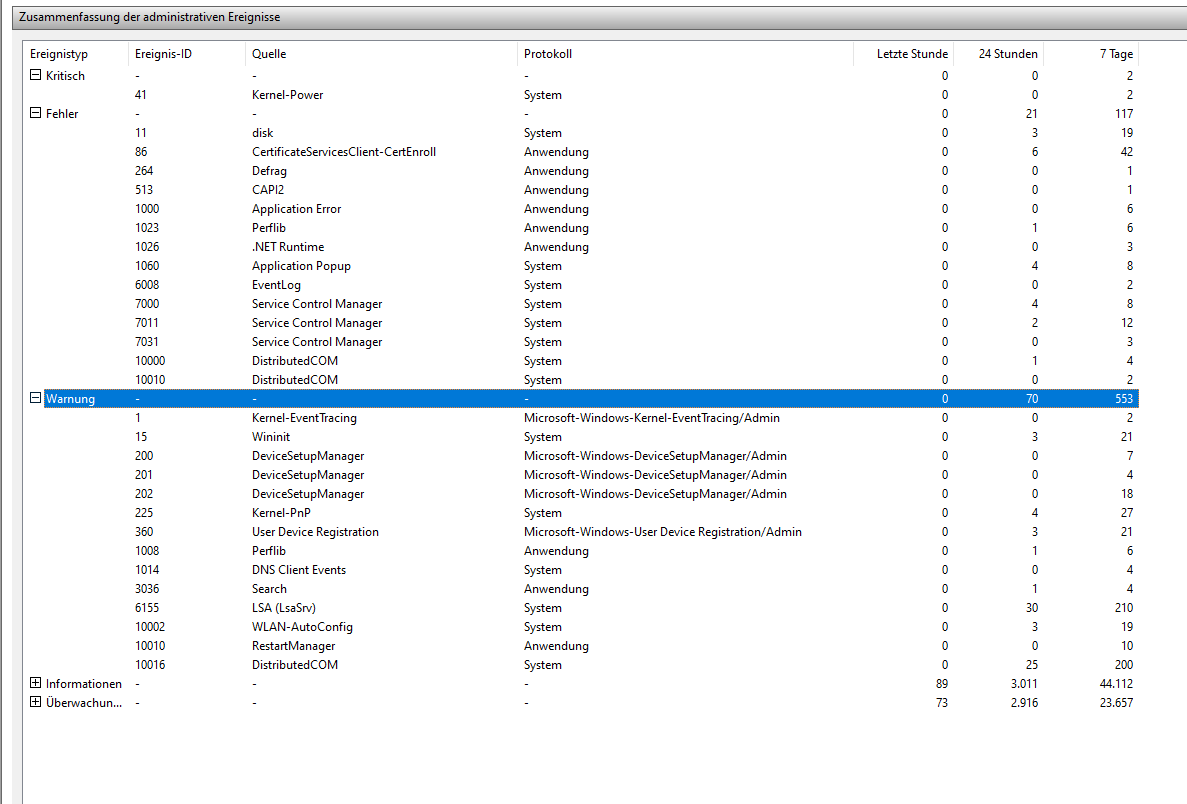
Task: Select the Kernel-Power event 41 row
Action: point(581,95)
